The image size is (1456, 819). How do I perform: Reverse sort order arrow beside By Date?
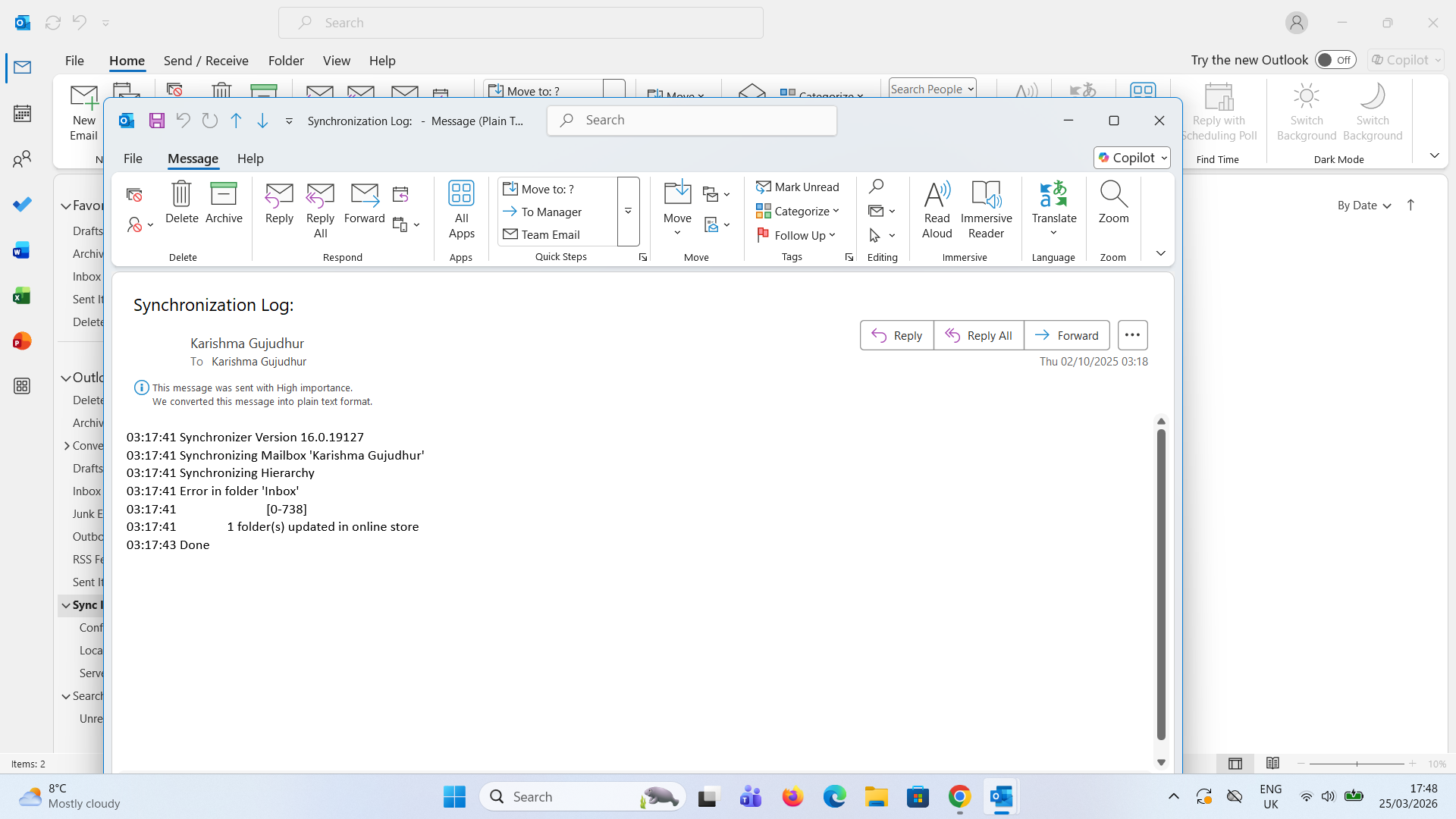(x=1410, y=206)
